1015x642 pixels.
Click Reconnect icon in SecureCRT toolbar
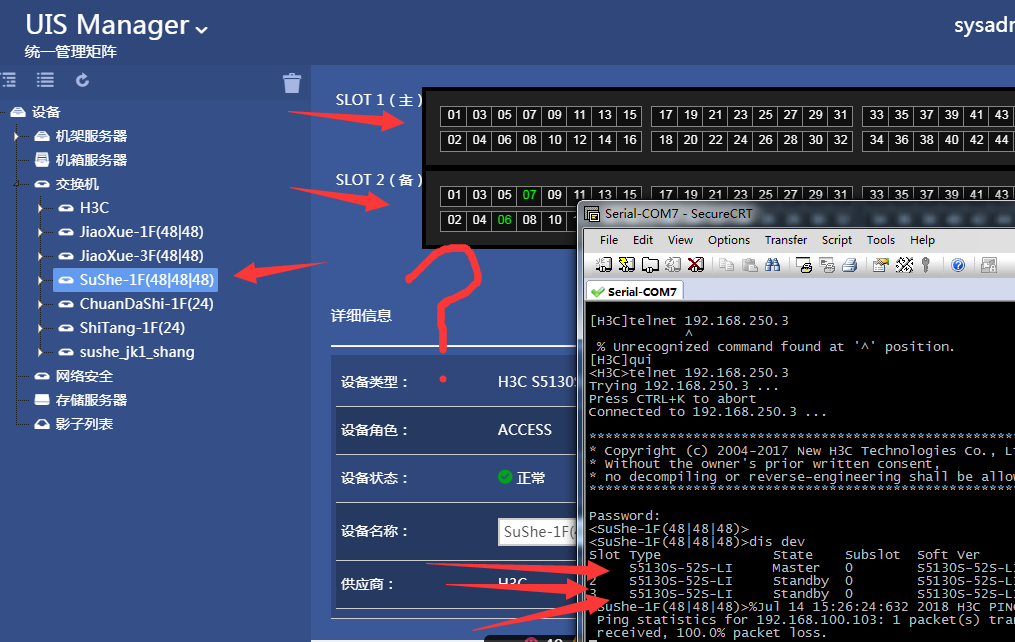pyautogui.click(x=673, y=265)
